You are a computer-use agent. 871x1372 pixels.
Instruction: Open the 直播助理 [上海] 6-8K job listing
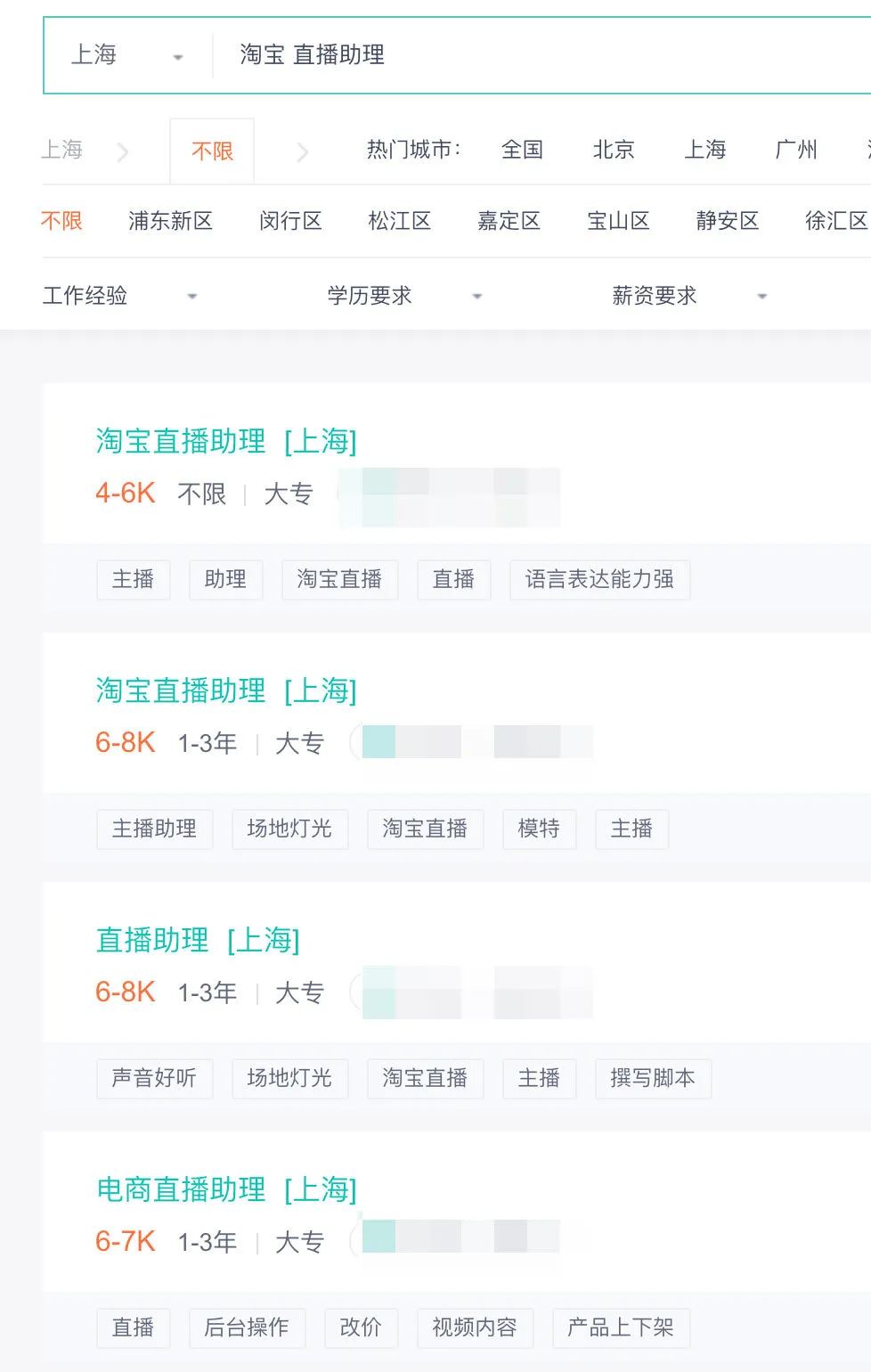[x=198, y=940]
